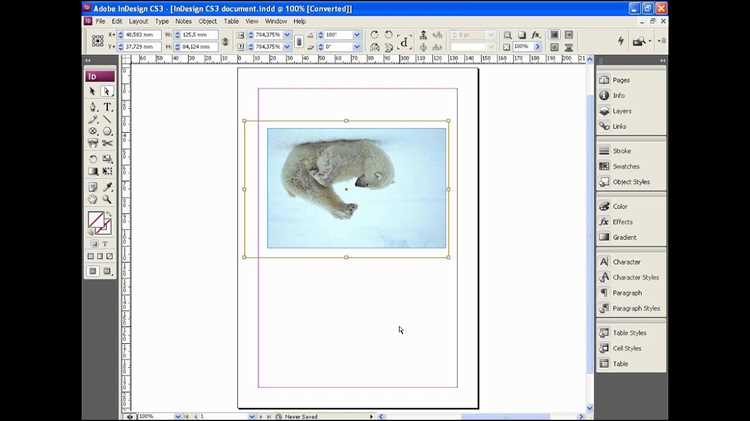Viewport: 750px width, 421px height.
Task: Open the zoom level dropdown at bottom
Action: (x=178, y=417)
